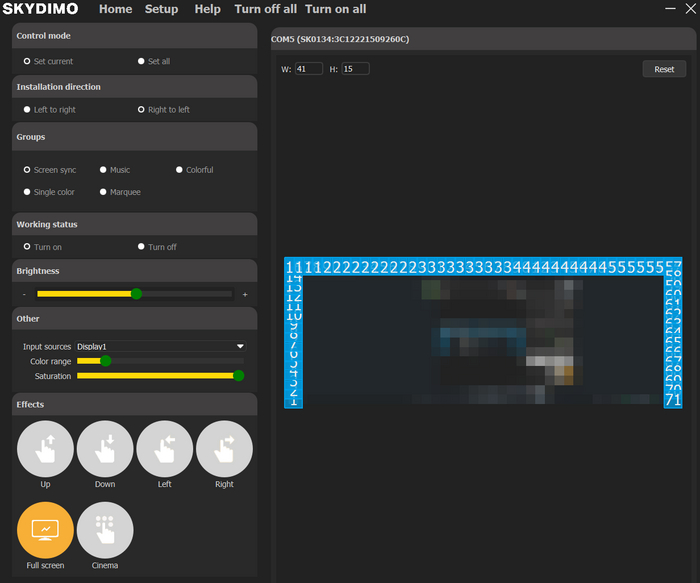Viewport: 700px width, 583px height.
Task: Choose the Right swipe effect
Action: click(224, 449)
